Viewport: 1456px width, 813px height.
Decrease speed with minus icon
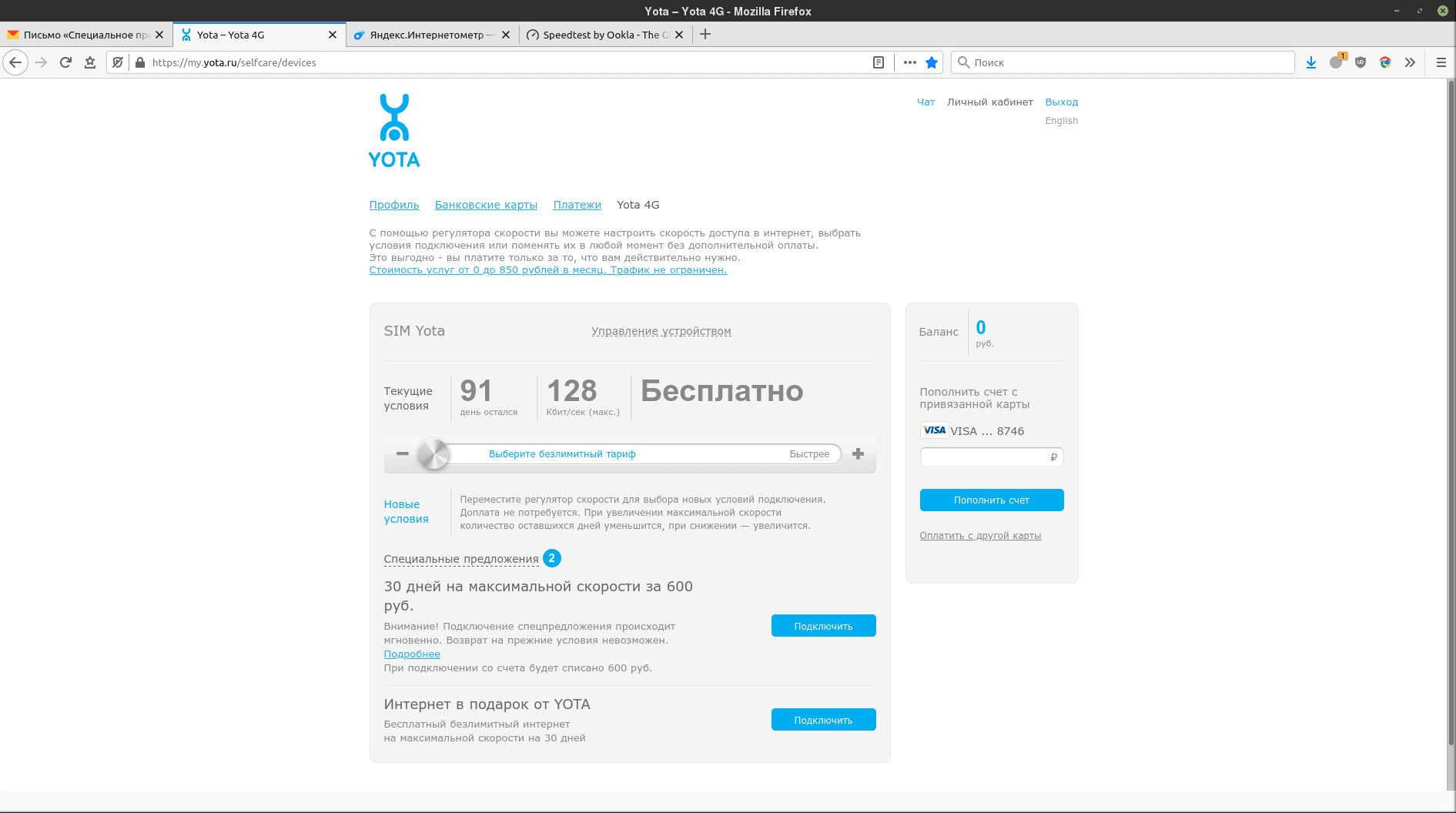pyautogui.click(x=403, y=453)
